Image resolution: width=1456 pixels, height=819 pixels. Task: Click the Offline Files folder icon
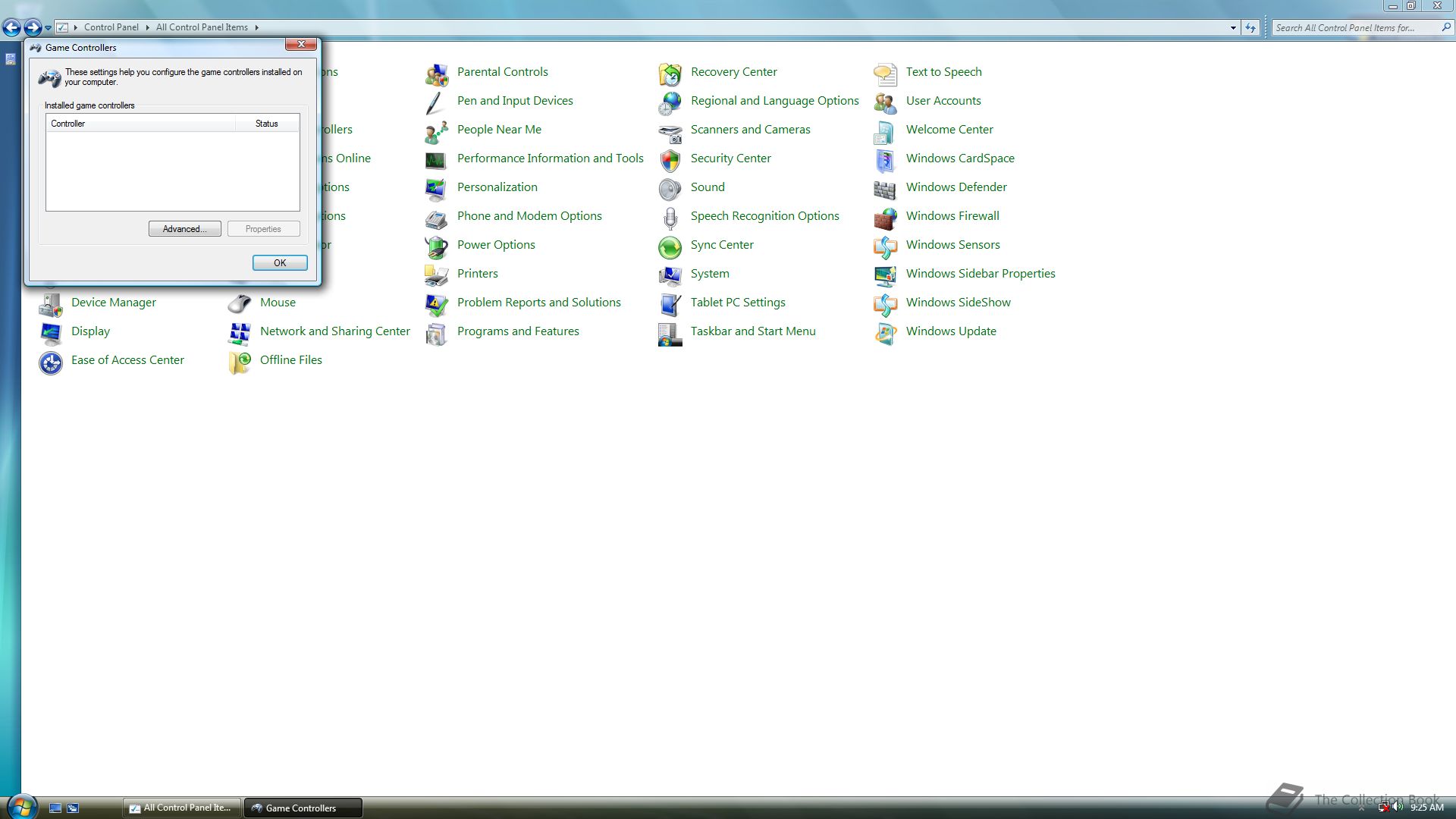(x=239, y=362)
